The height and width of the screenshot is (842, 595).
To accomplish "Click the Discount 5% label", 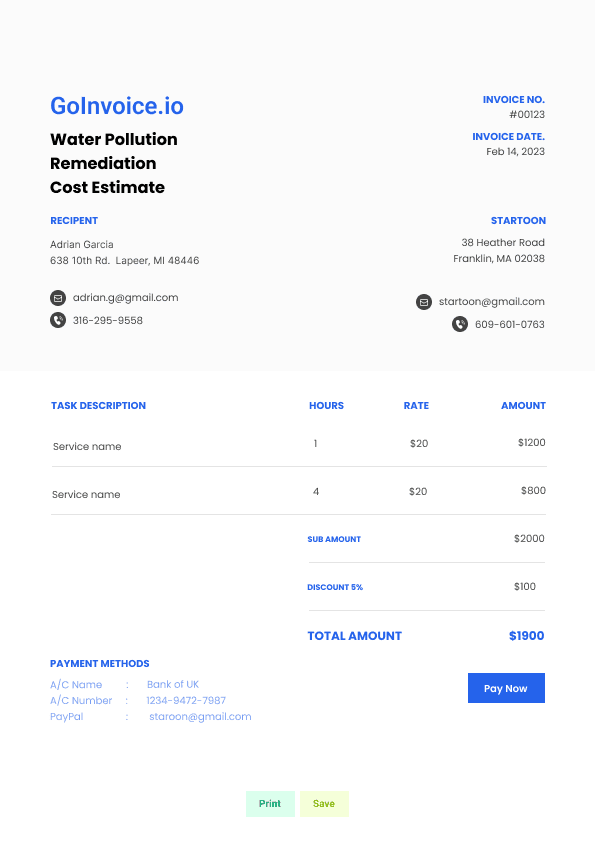I will point(335,587).
